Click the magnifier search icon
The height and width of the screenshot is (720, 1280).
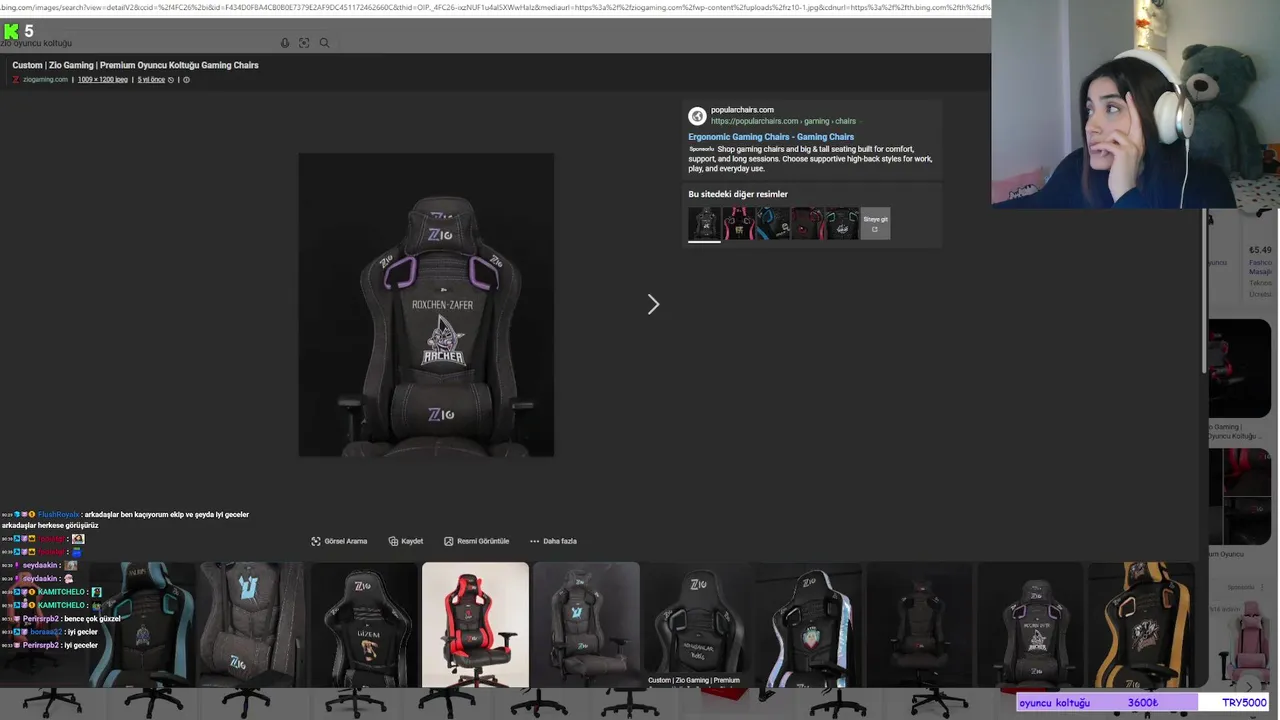[324, 43]
